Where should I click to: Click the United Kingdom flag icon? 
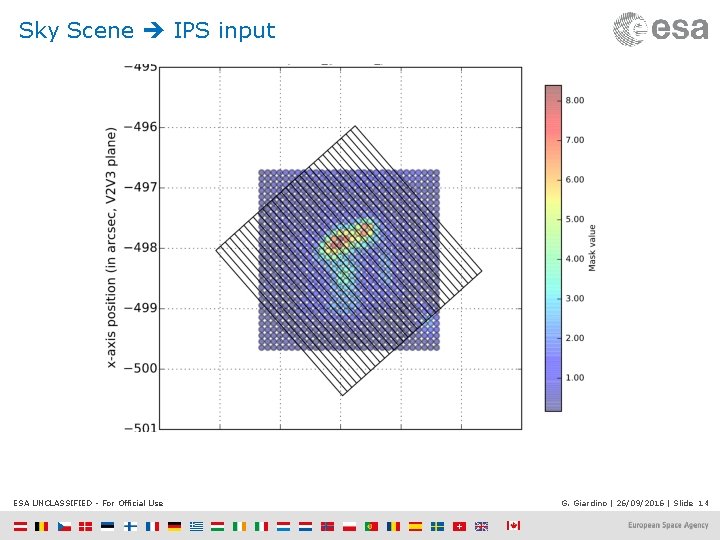point(482,526)
